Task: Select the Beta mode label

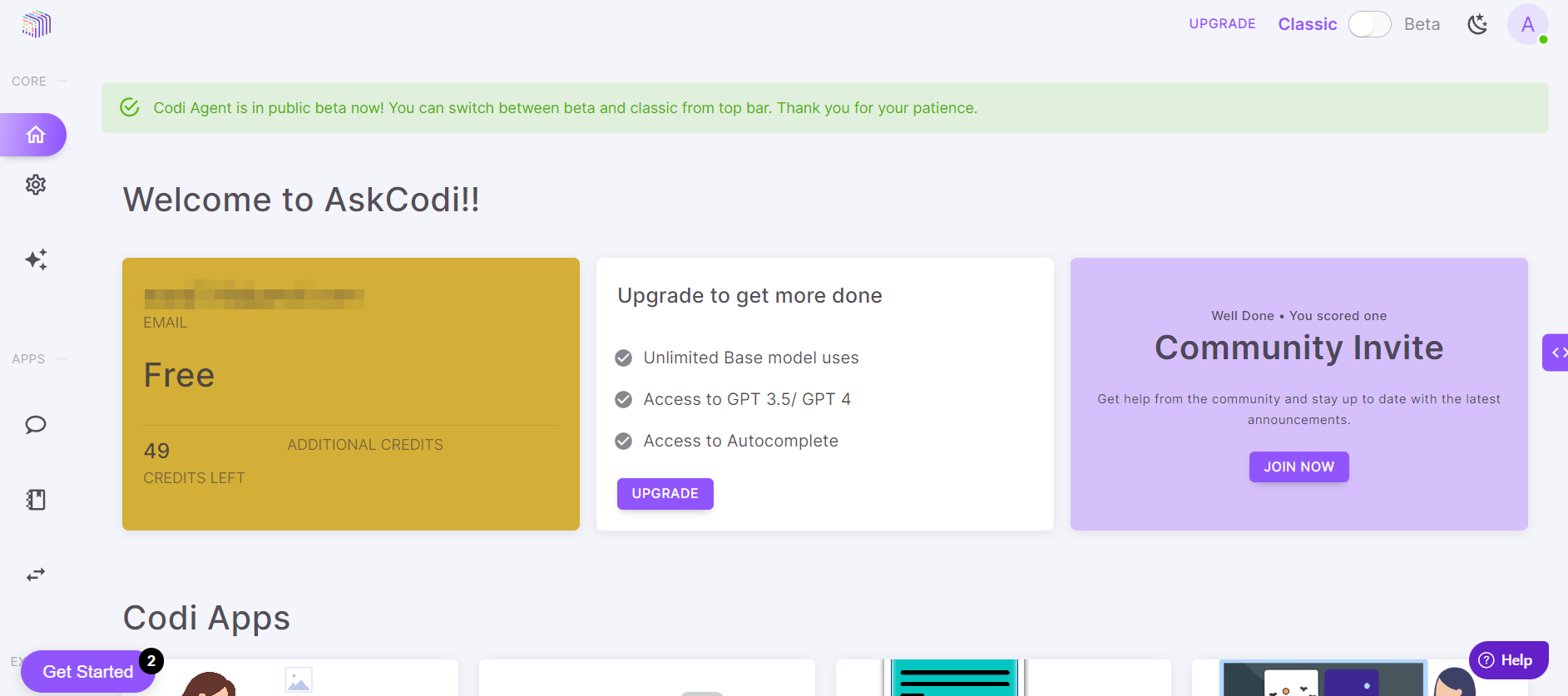Action: [x=1422, y=24]
